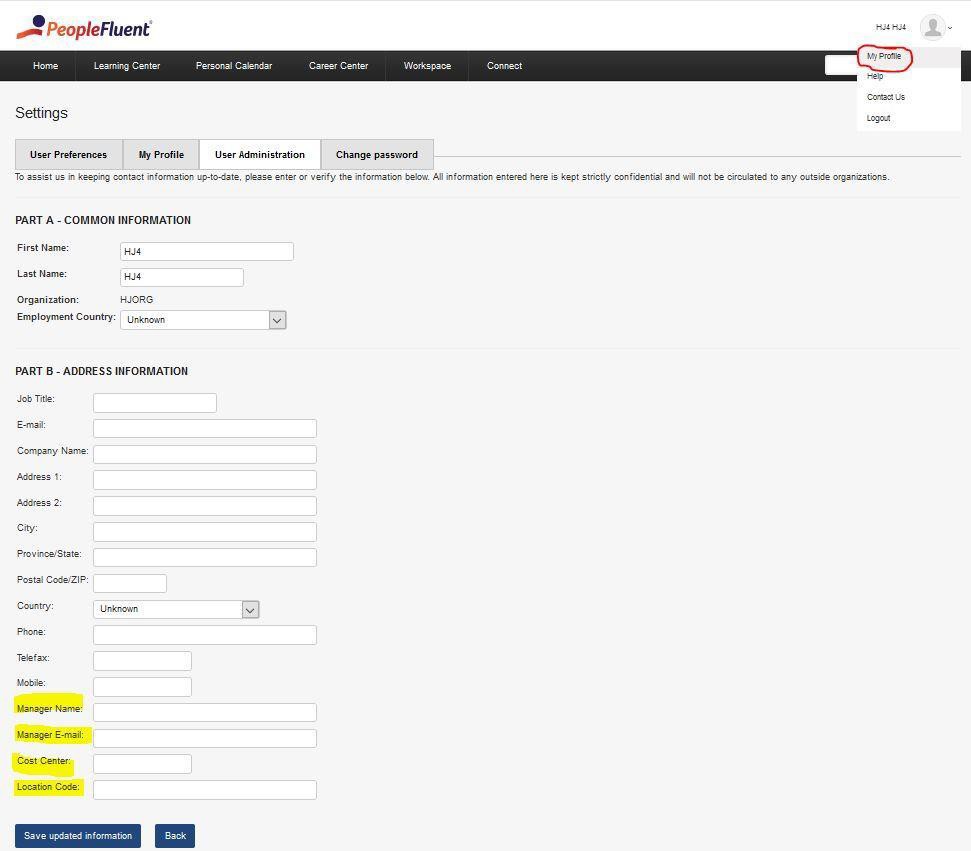
Task: Open Employment Country dropdown
Action: click(203, 320)
